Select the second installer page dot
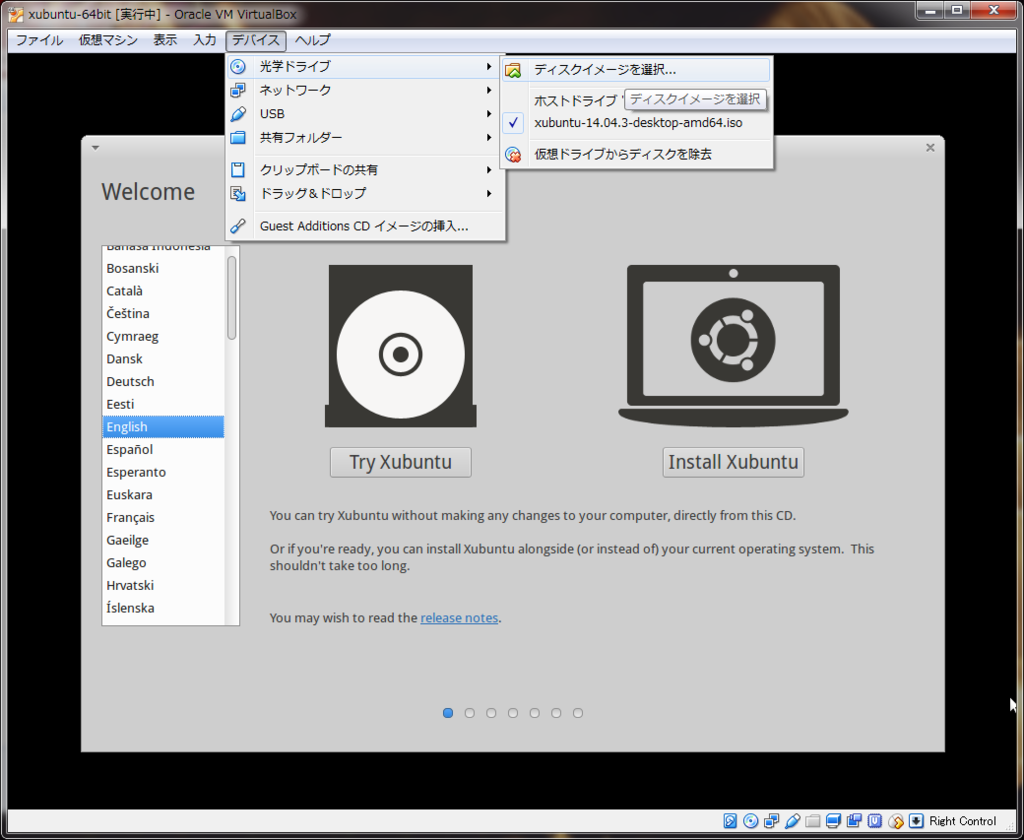Screen dimensions: 1024x840 pos(470,713)
